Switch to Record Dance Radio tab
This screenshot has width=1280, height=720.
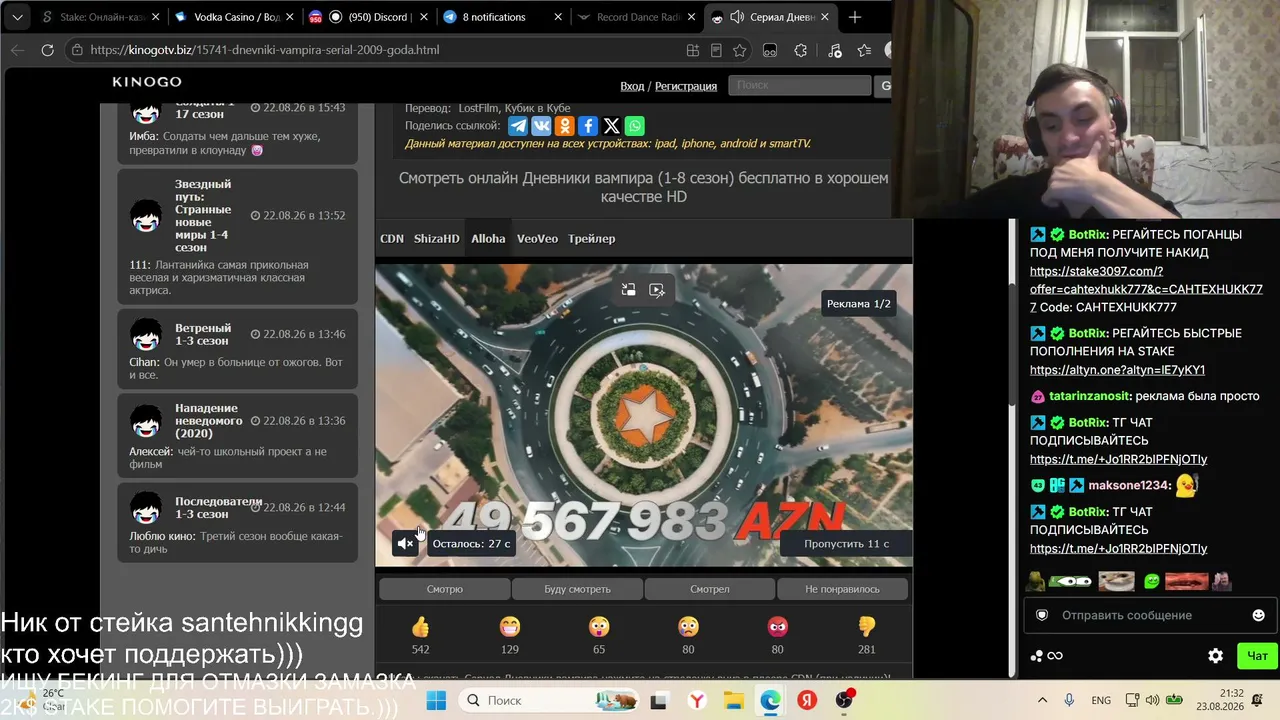coord(635,17)
